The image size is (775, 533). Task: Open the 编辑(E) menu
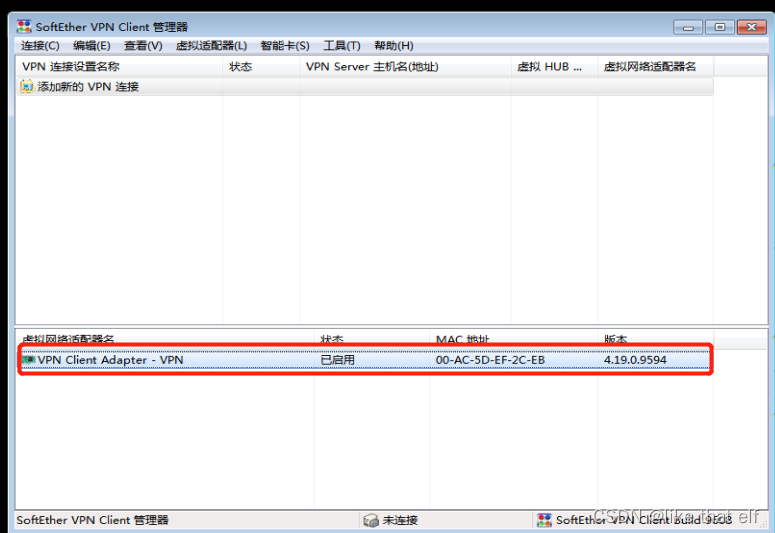pyautogui.click(x=91, y=45)
